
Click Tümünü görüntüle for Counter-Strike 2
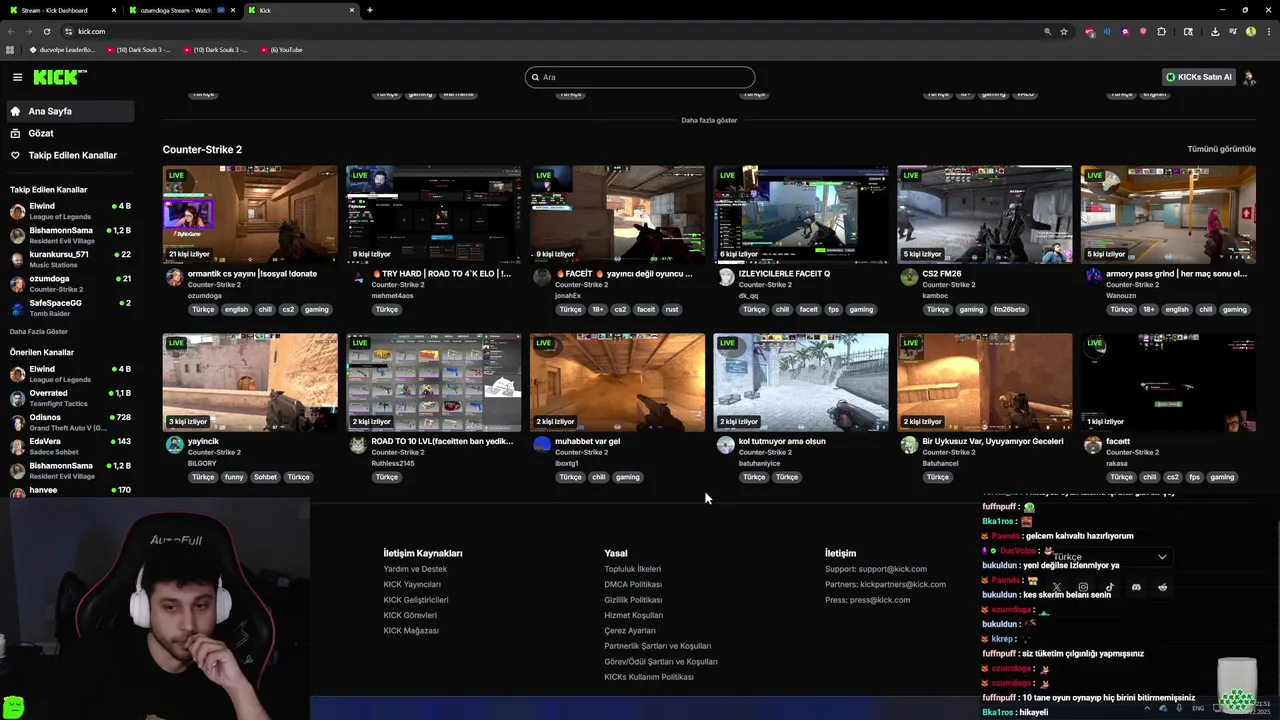(1221, 149)
